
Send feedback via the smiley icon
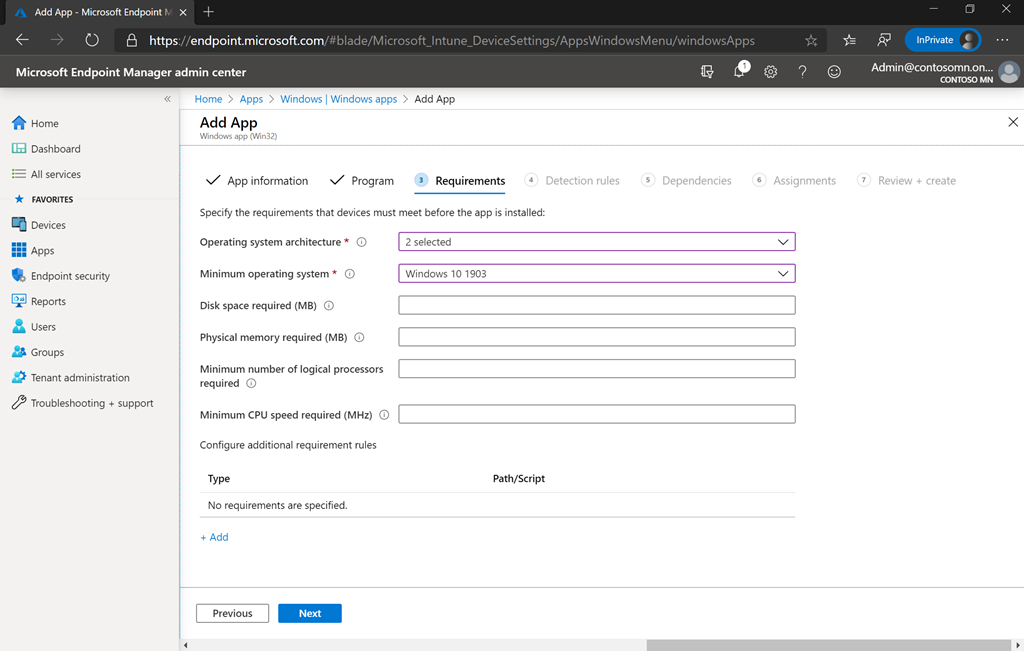(833, 71)
